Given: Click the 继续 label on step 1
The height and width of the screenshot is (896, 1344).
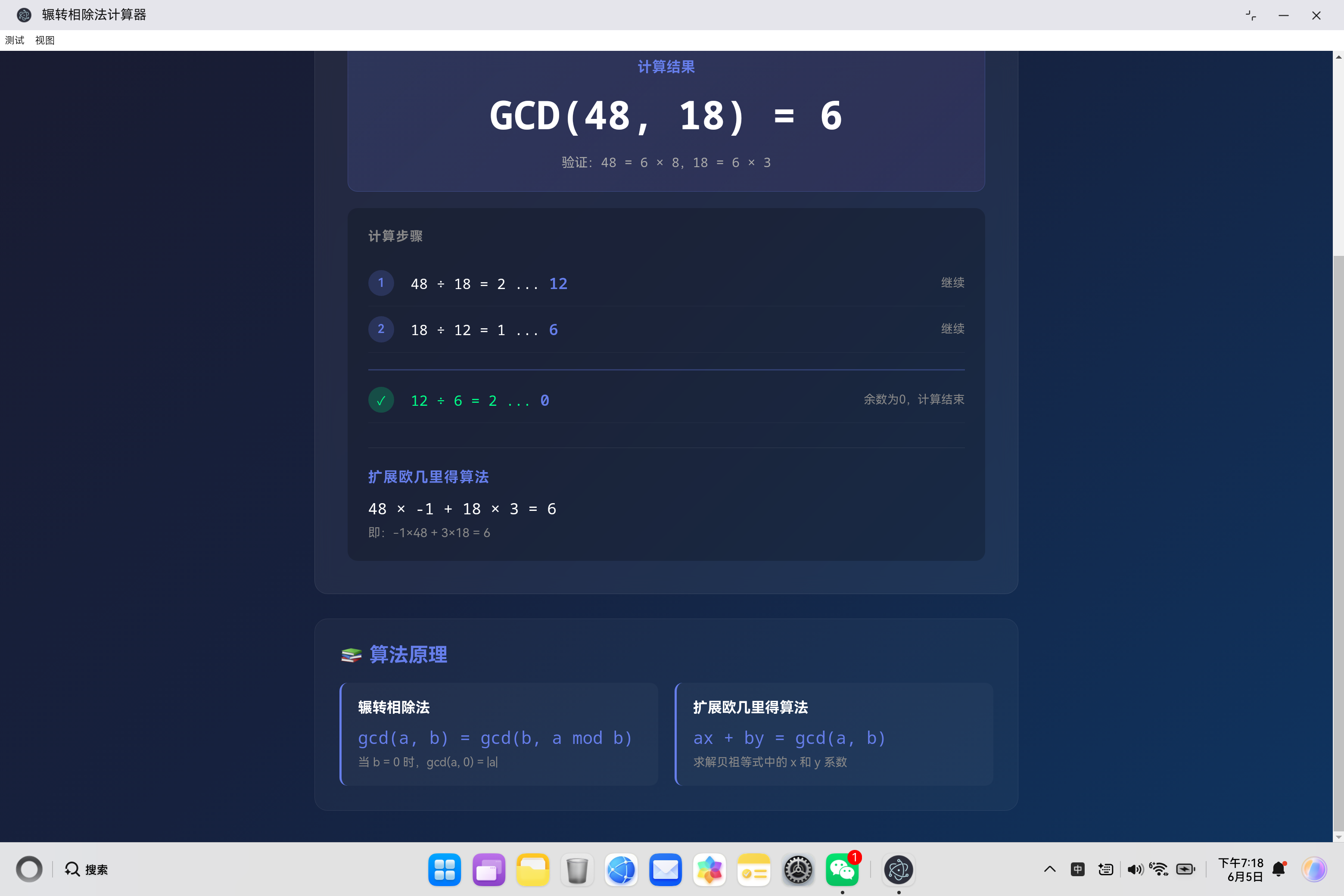Looking at the screenshot, I should pos(952,282).
